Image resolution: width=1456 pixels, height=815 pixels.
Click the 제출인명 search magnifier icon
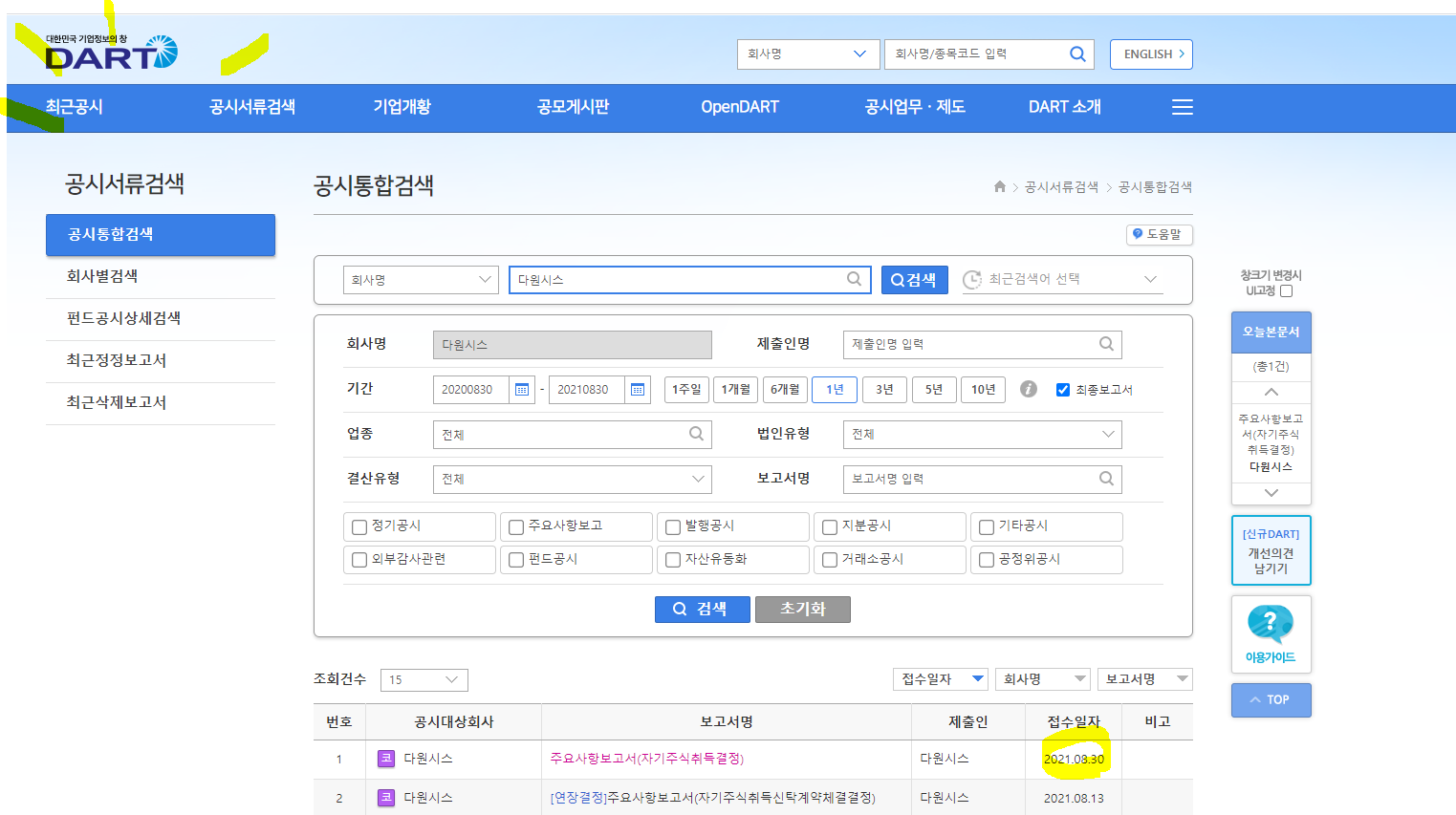1106,344
